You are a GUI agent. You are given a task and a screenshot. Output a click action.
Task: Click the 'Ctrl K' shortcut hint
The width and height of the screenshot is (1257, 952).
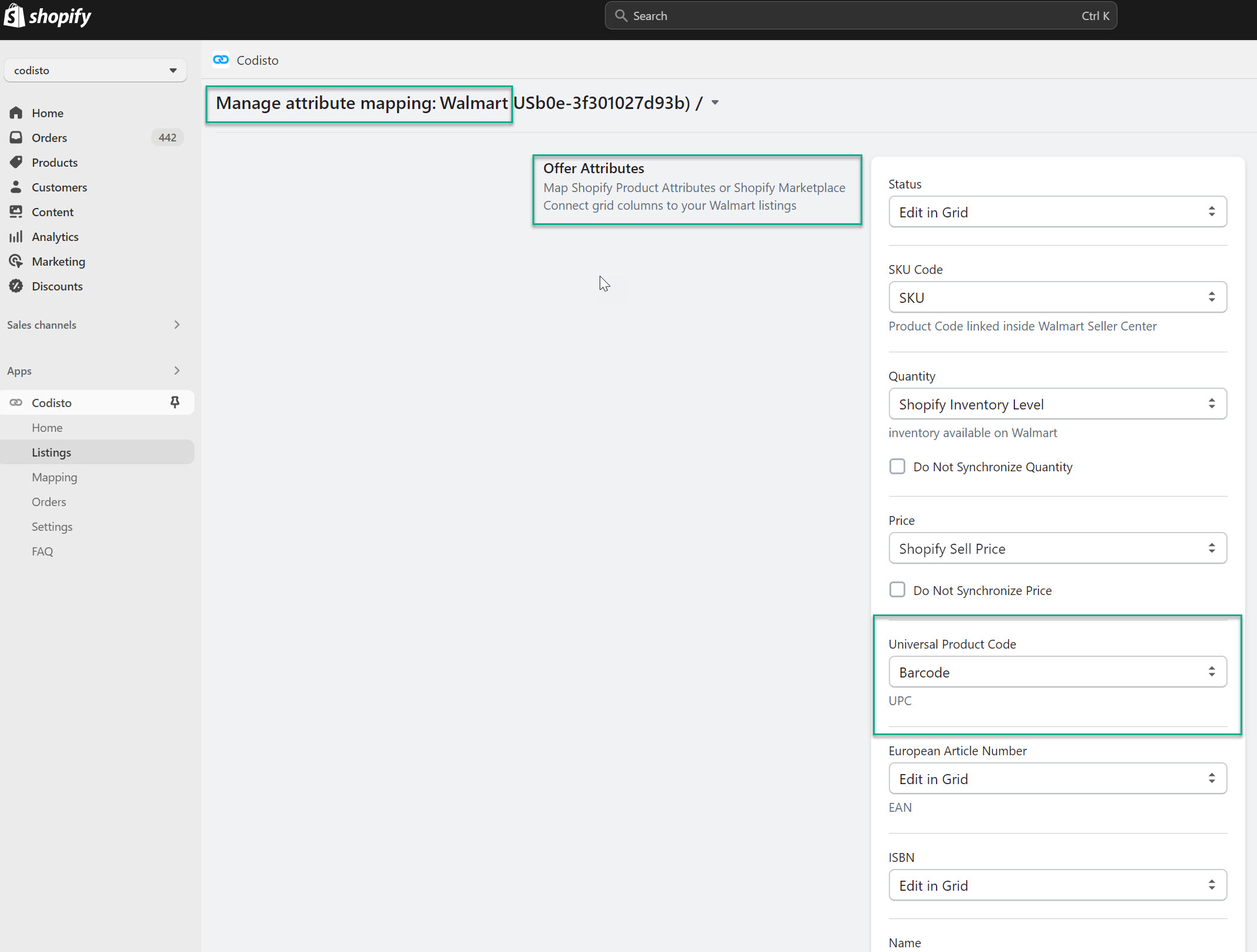[1095, 16]
